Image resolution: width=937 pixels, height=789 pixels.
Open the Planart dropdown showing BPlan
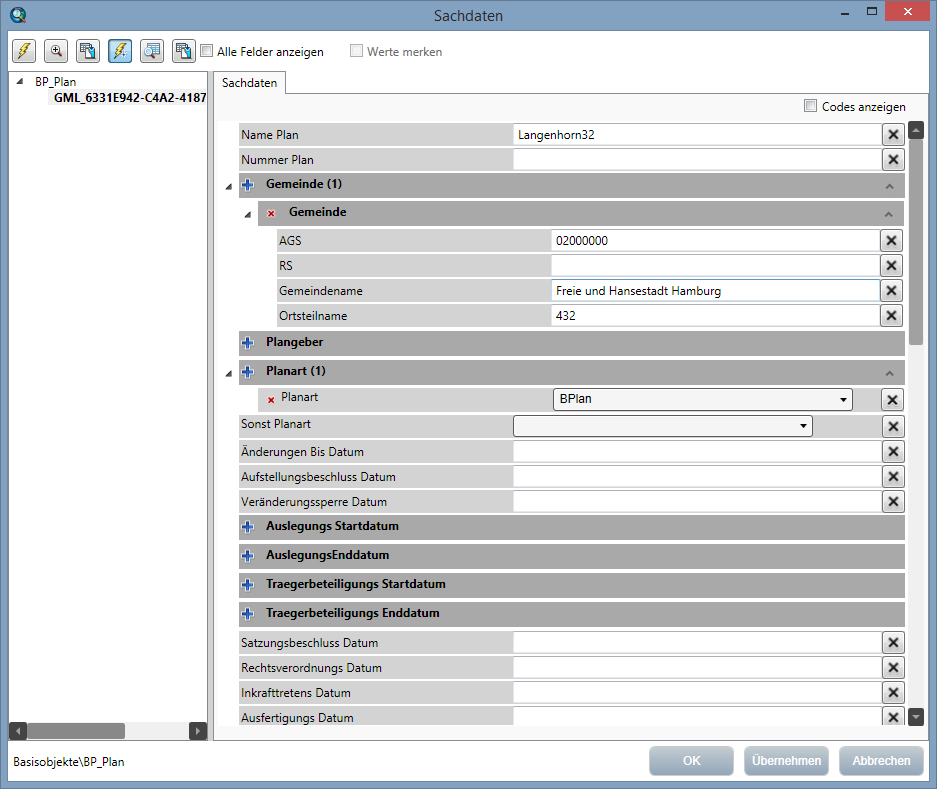pos(702,398)
